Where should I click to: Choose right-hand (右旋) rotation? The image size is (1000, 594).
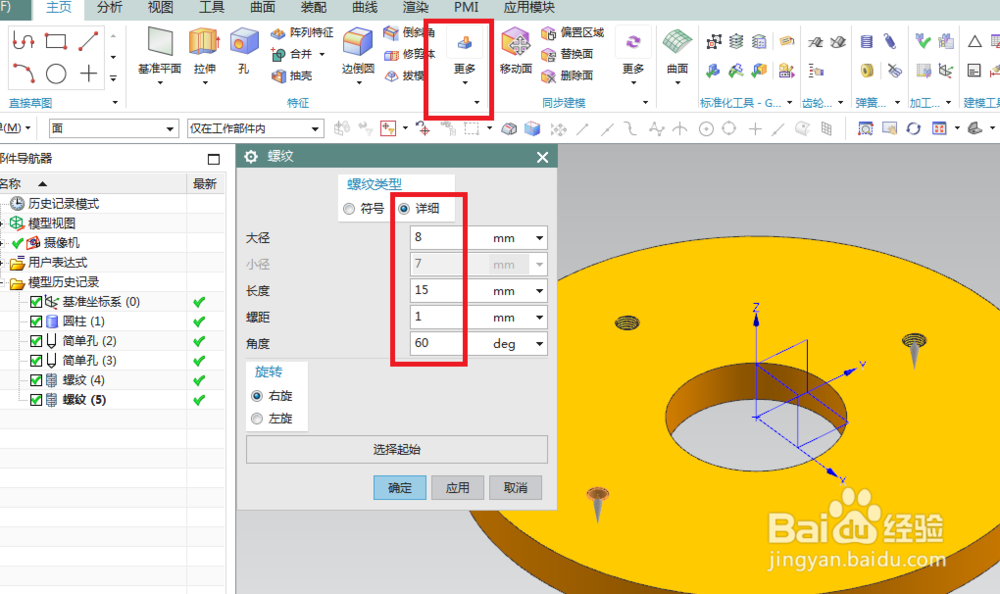click(x=257, y=396)
